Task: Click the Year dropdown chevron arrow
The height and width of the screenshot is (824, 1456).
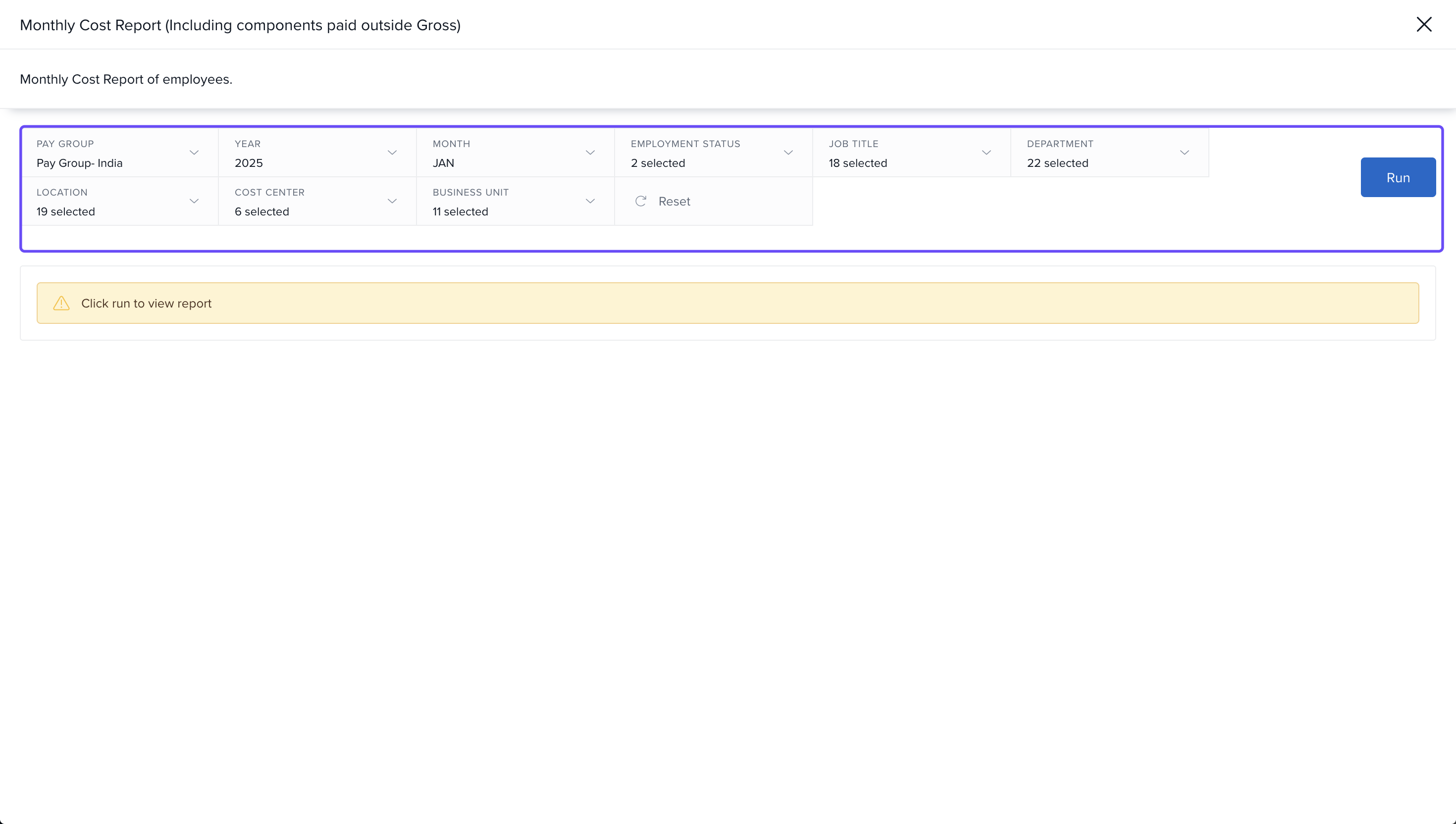Action: pyautogui.click(x=392, y=153)
